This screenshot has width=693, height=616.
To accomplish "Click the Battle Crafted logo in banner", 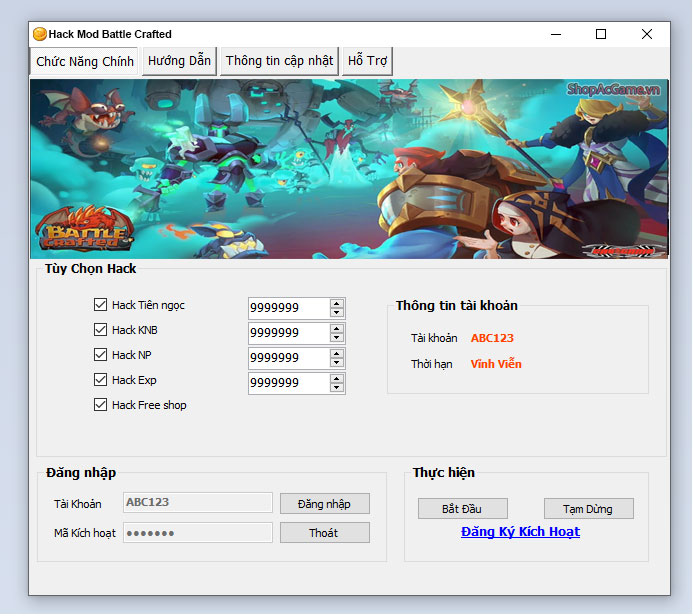I will 84,230.
